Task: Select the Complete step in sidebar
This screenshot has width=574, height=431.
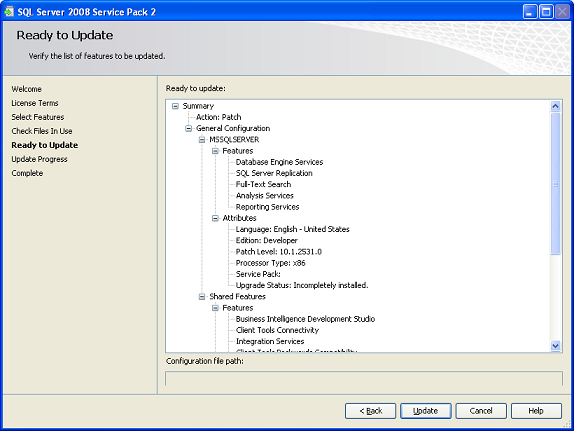Action: [x=27, y=173]
